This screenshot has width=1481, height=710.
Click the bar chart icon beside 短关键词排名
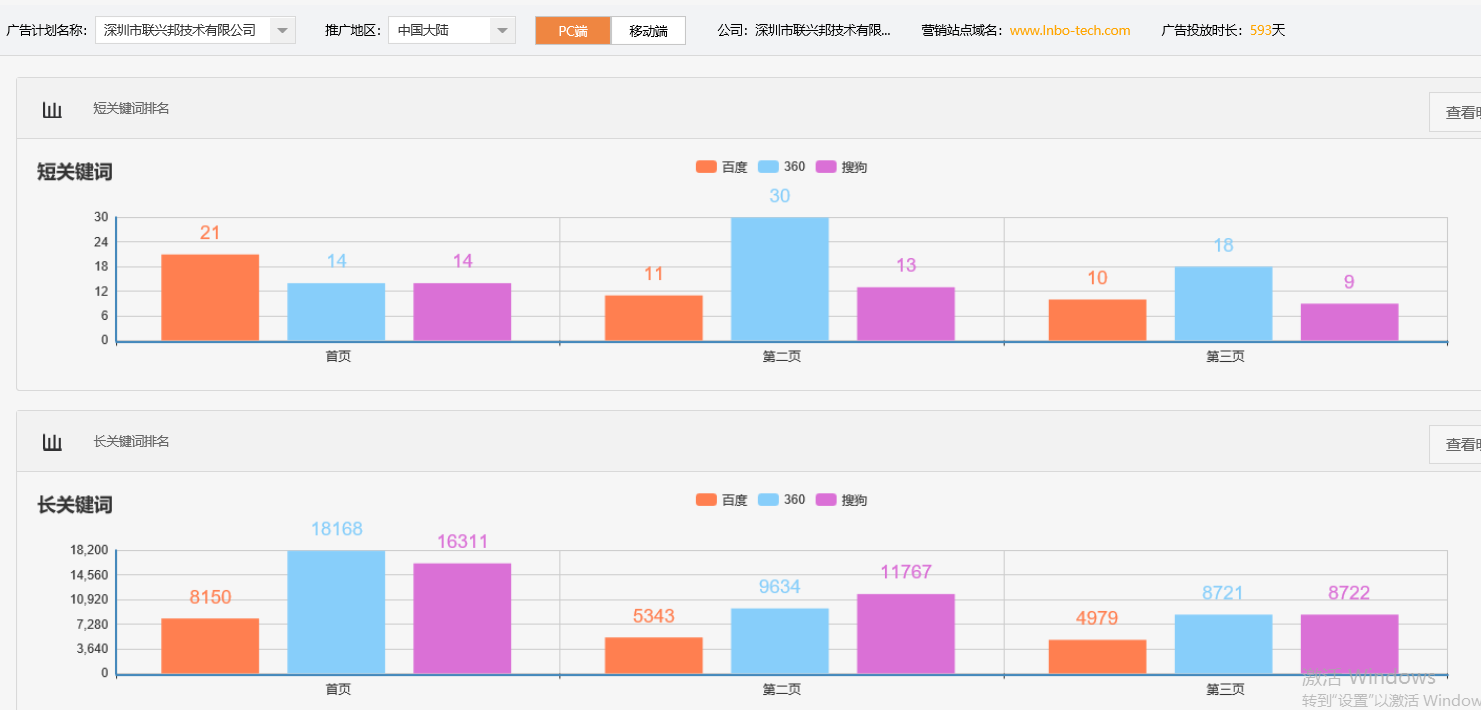point(52,109)
